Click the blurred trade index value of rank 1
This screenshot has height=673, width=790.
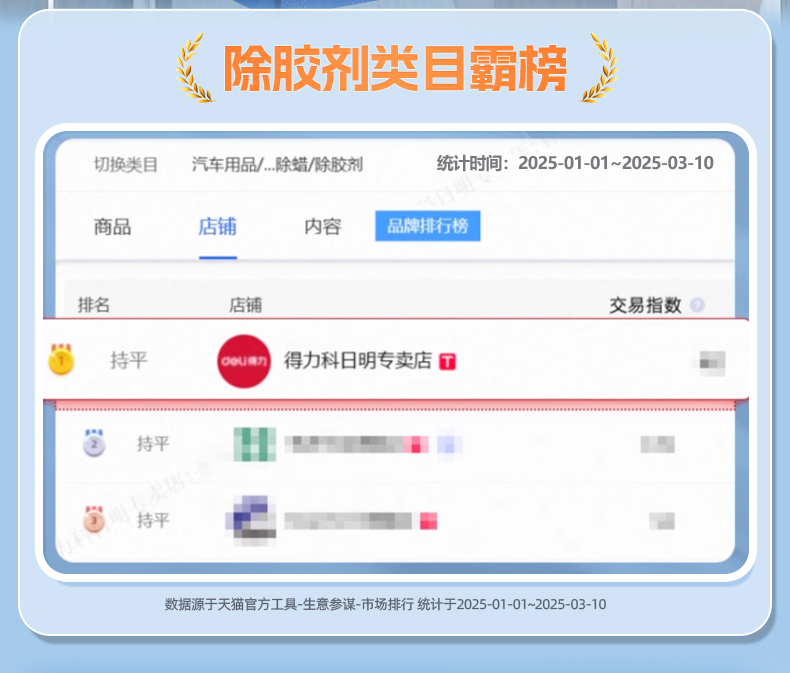pyautogui.click(x=709, y=363)
